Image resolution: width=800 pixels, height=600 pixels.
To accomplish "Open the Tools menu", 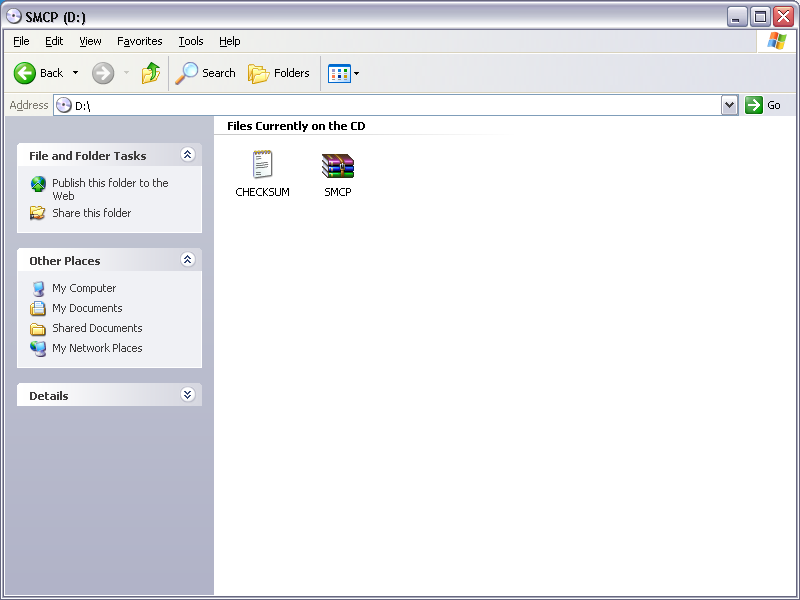I will [190, 41].
